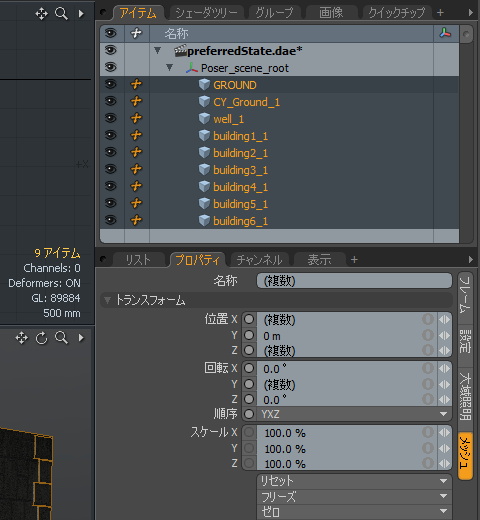
Task: Click the mesh cube icon of well_1
Action: tap(204, 118)
